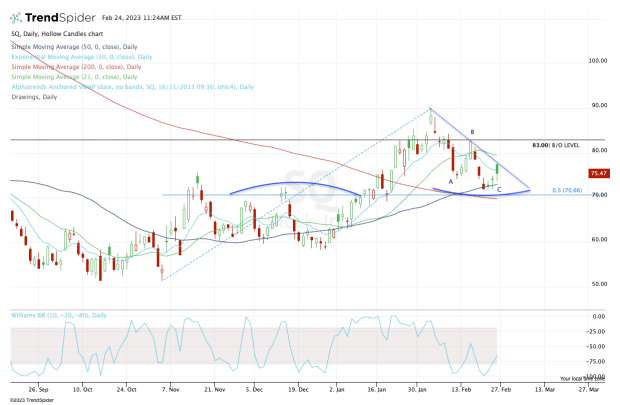Image resolution: width=620 pixels, height=405 pixels.
Task: Click the point B annotation on chart
Action: tap(472, 132)
